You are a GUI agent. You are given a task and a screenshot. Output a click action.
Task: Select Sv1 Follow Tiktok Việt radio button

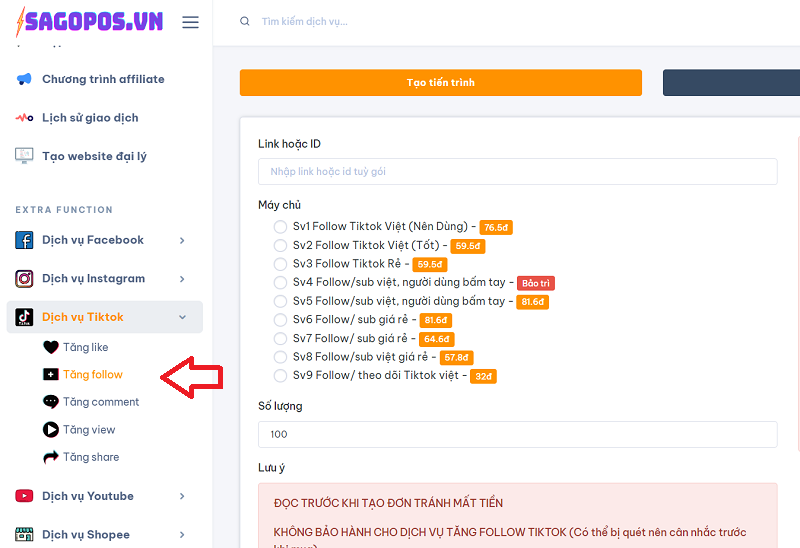[280, 227]
